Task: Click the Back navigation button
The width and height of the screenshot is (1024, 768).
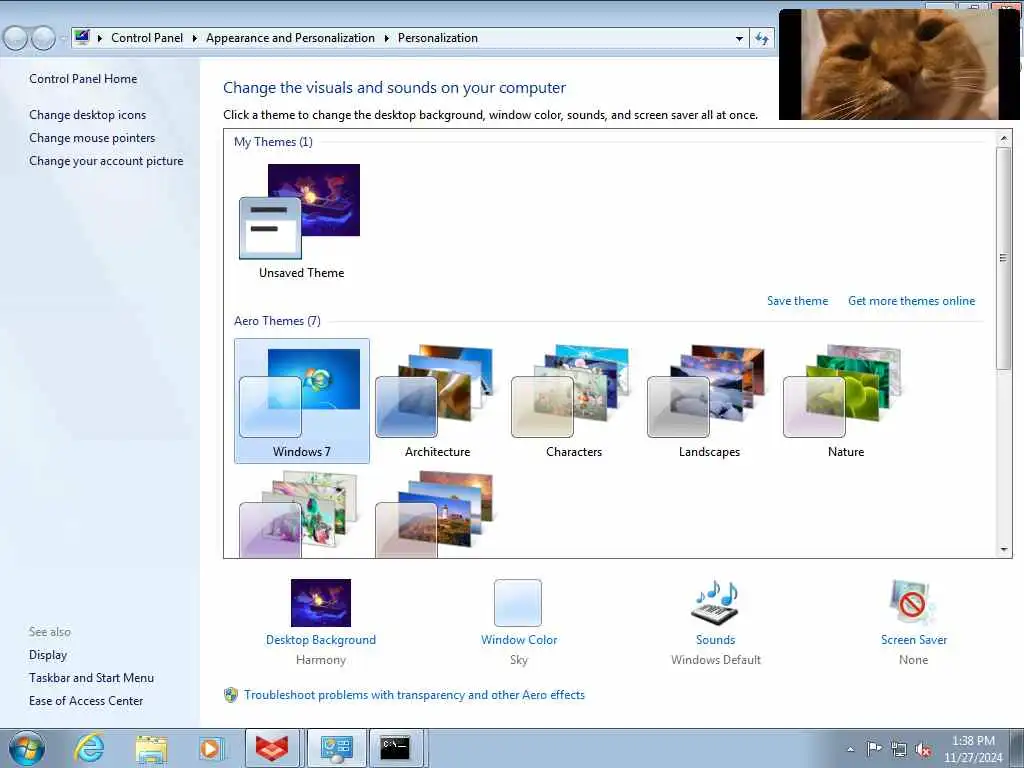Action: click(16, 39)
